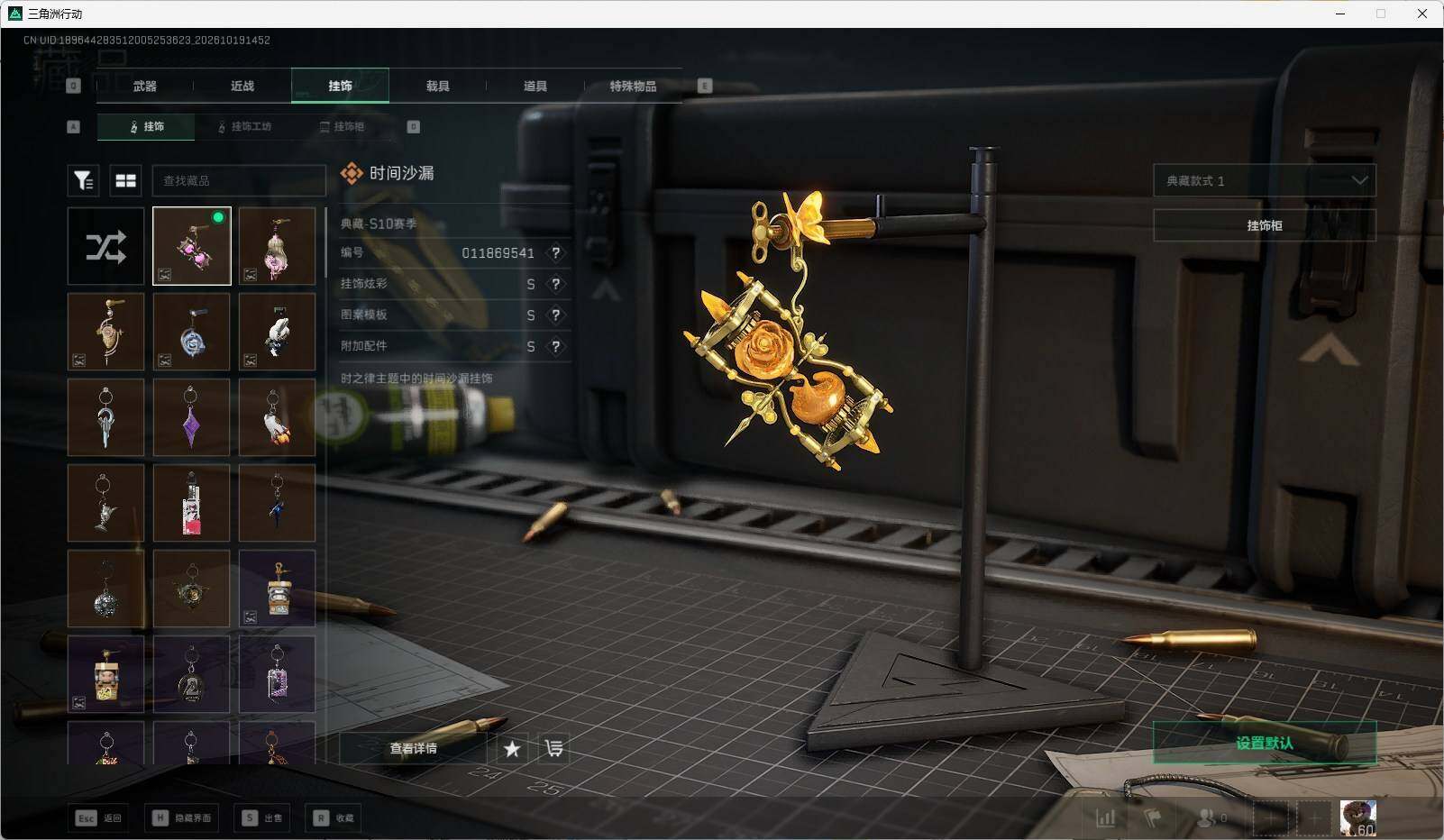Switch to the 武器 tab
This screenshot has height=840, width=1444.
[144, 86]
